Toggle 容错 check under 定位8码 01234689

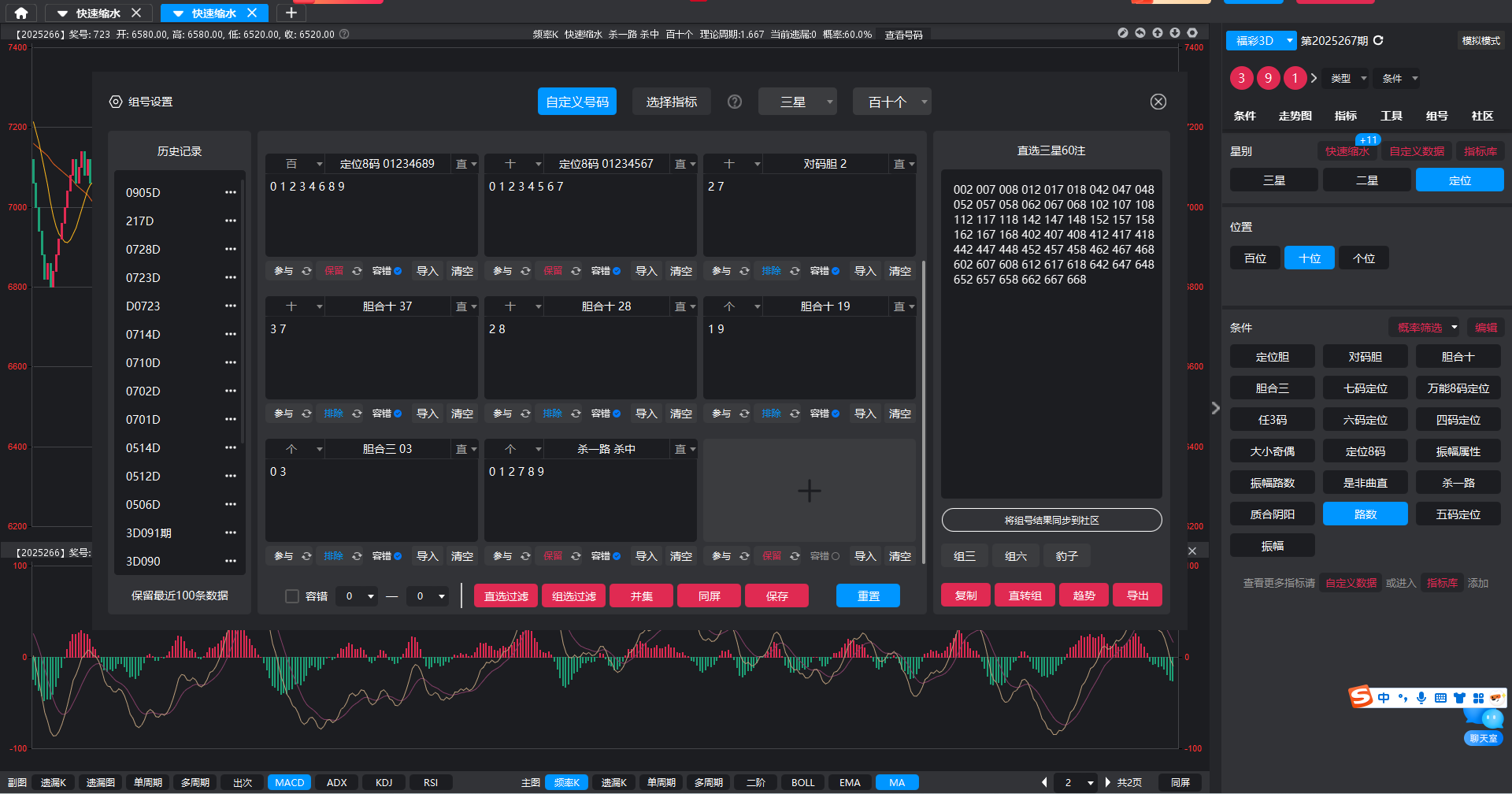pyautogui.click(x=398, y=271)
